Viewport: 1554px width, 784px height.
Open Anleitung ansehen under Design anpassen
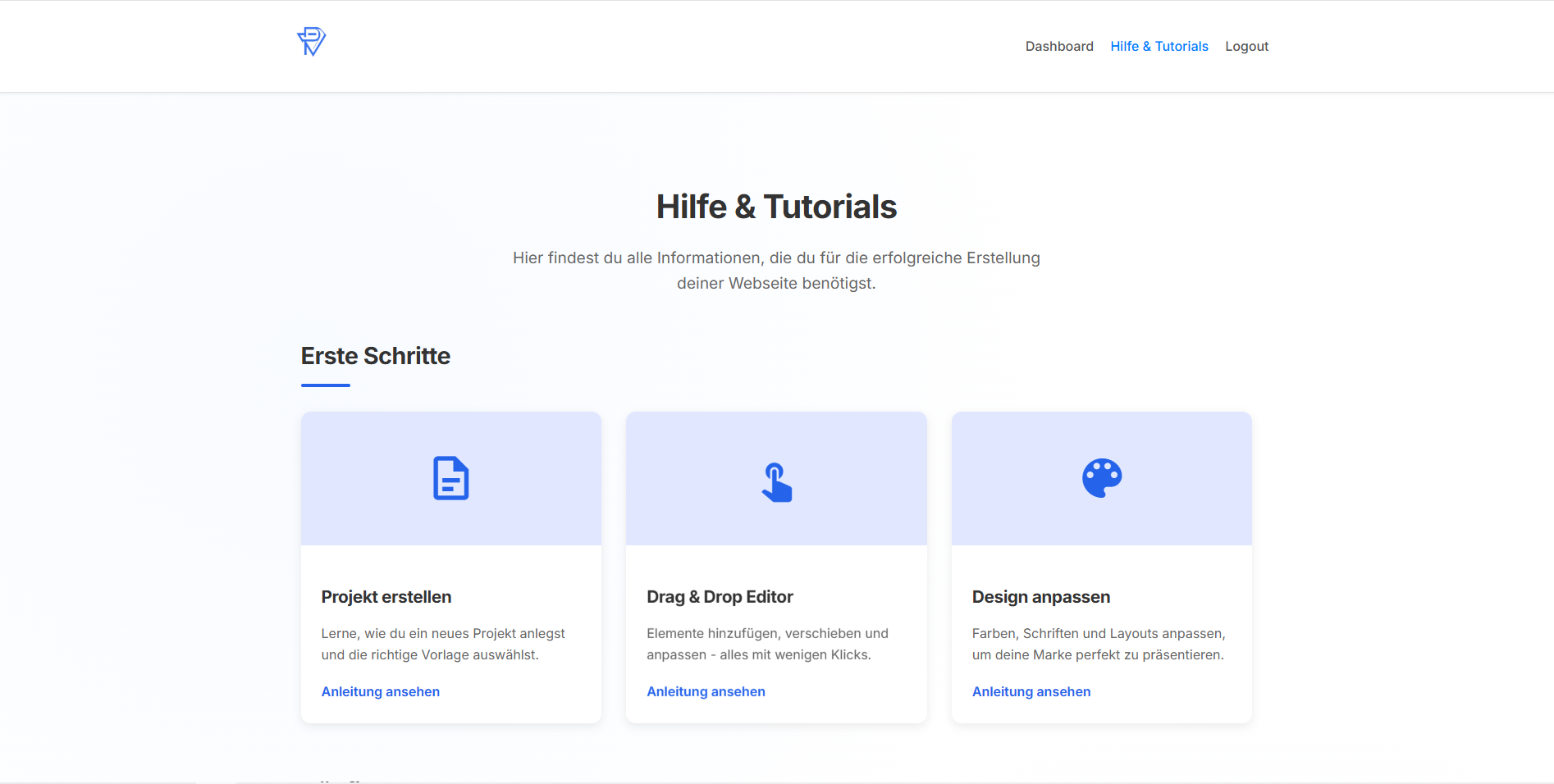pyautogui.click(x=1031, y=691)
